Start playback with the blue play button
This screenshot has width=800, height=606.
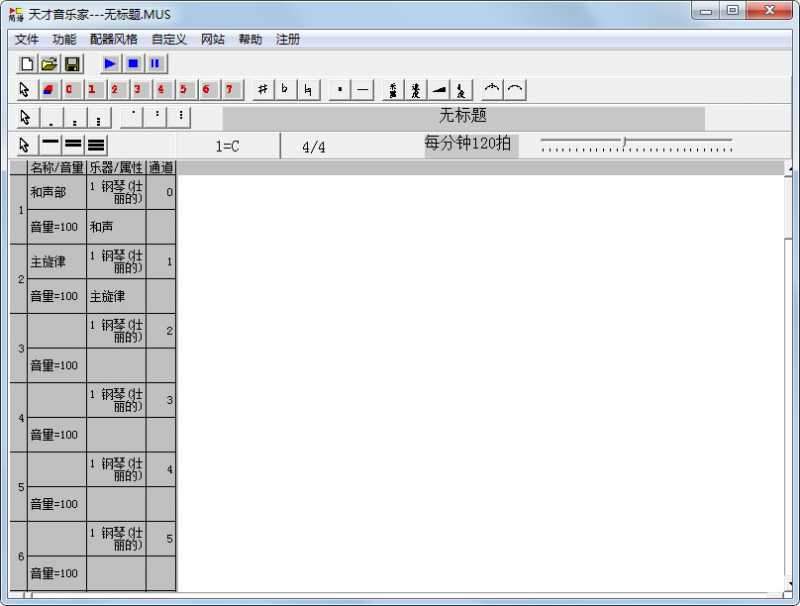click(x=110, y=64)
